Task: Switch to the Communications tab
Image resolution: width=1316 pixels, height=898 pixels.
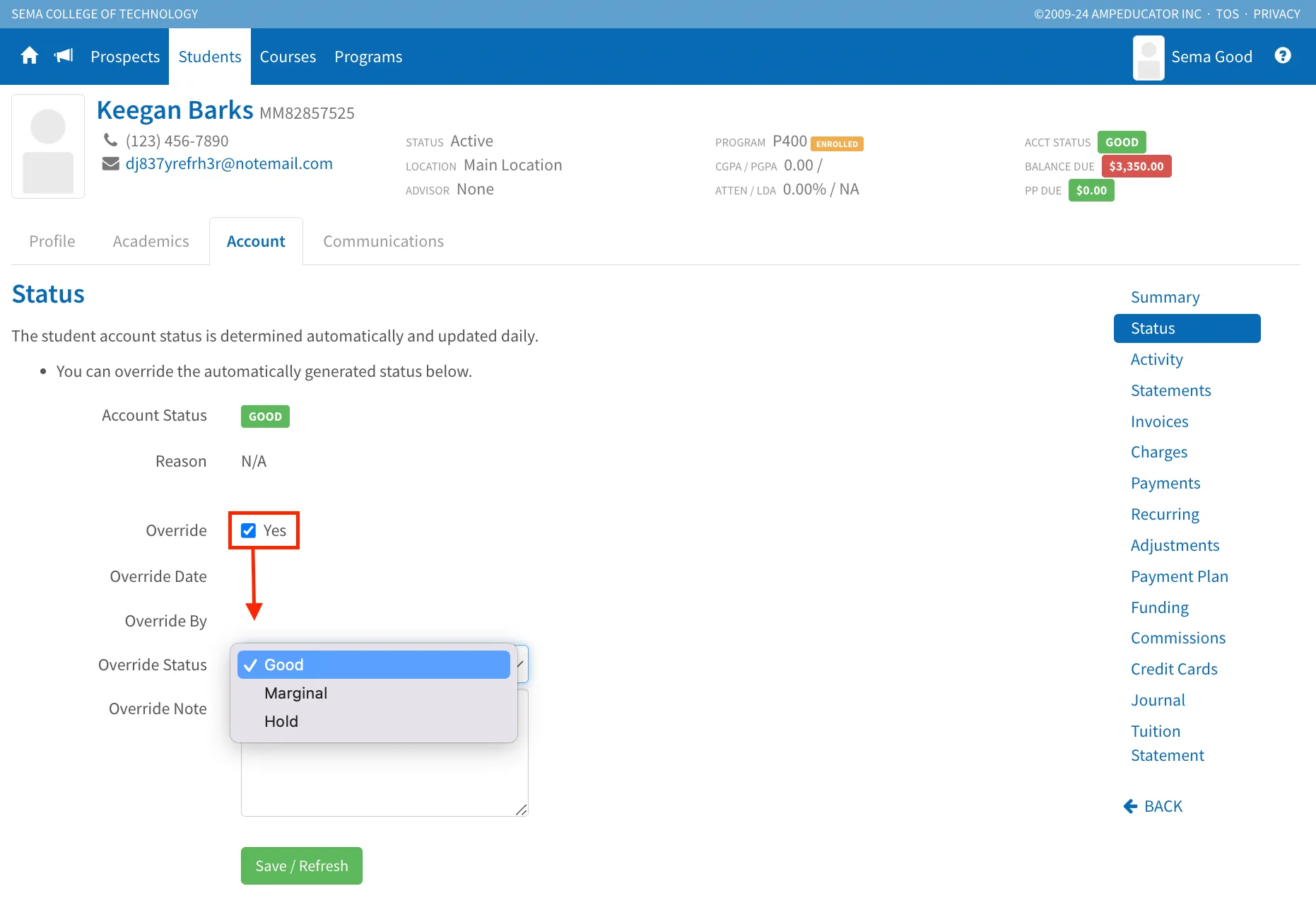Action: [384, 241]
